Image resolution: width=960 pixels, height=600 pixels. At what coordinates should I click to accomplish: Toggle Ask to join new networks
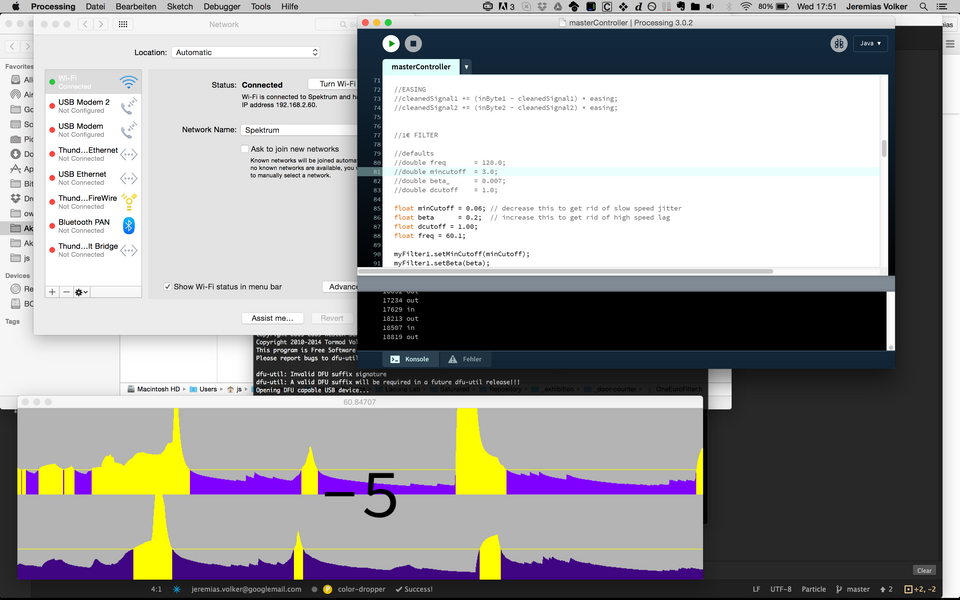point(245,149)
